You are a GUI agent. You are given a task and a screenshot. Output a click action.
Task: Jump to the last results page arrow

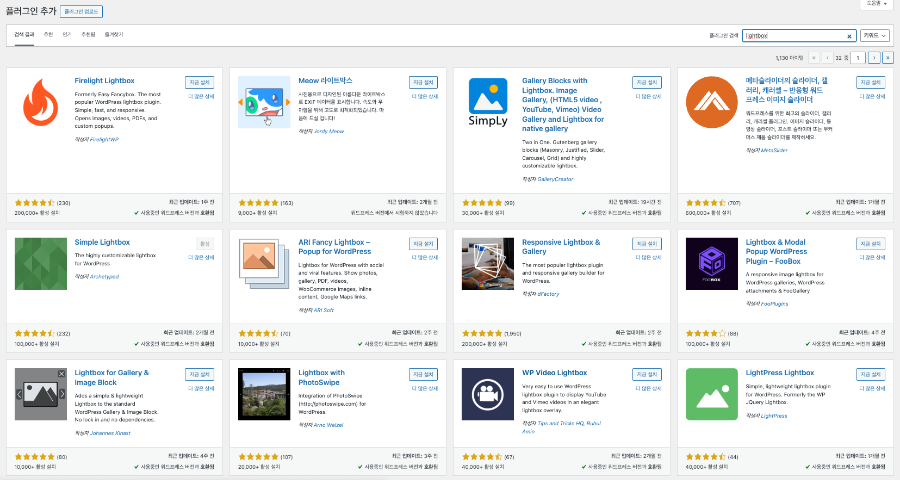888,57
